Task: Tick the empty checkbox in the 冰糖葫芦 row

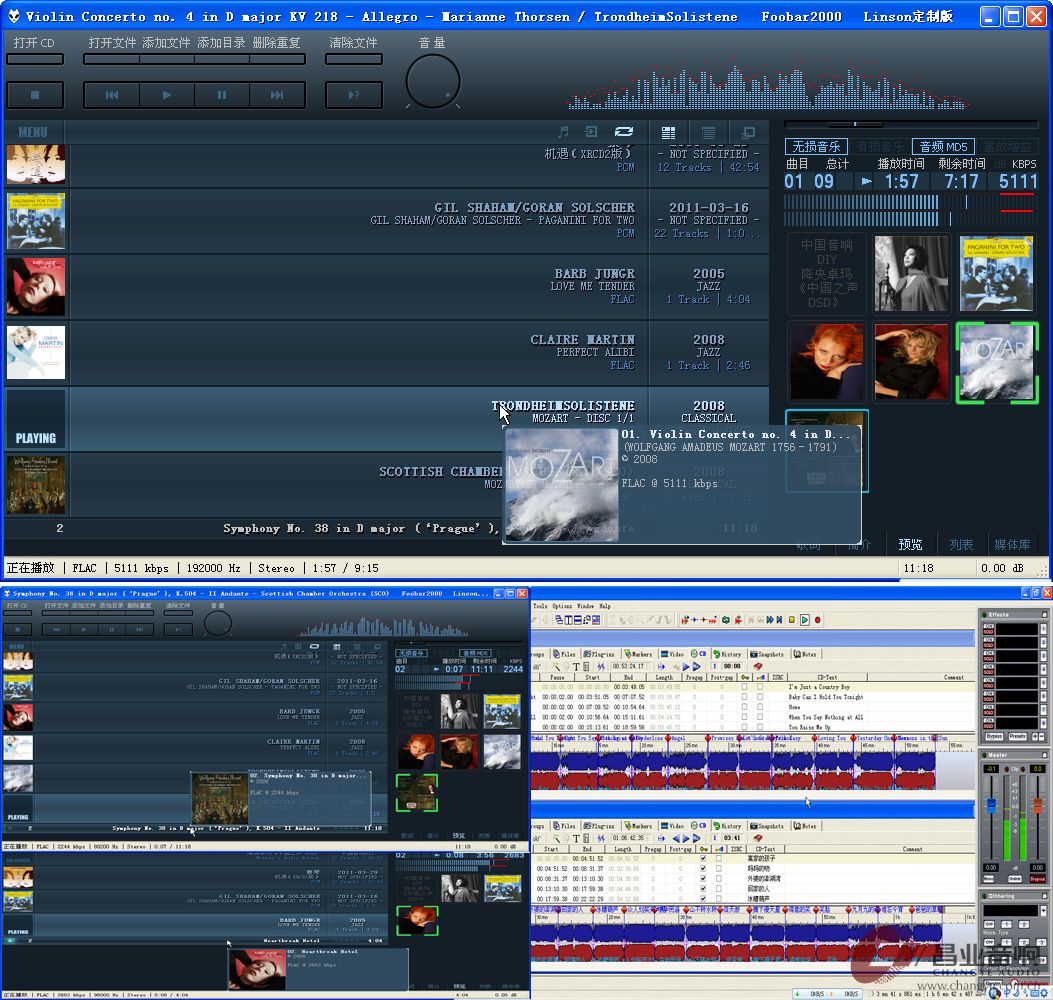Action: tap(719, 899)
